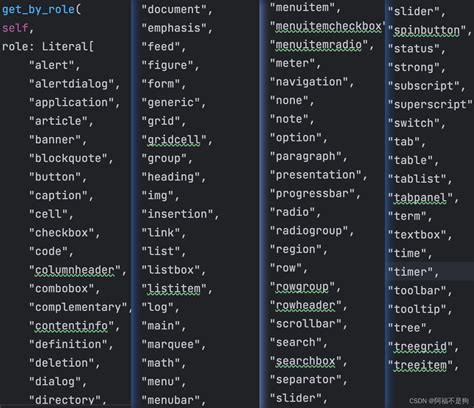This screenshot has height=408, width=474.
Task: Click the "radiogroup" string literal
Action: point(309,231)
